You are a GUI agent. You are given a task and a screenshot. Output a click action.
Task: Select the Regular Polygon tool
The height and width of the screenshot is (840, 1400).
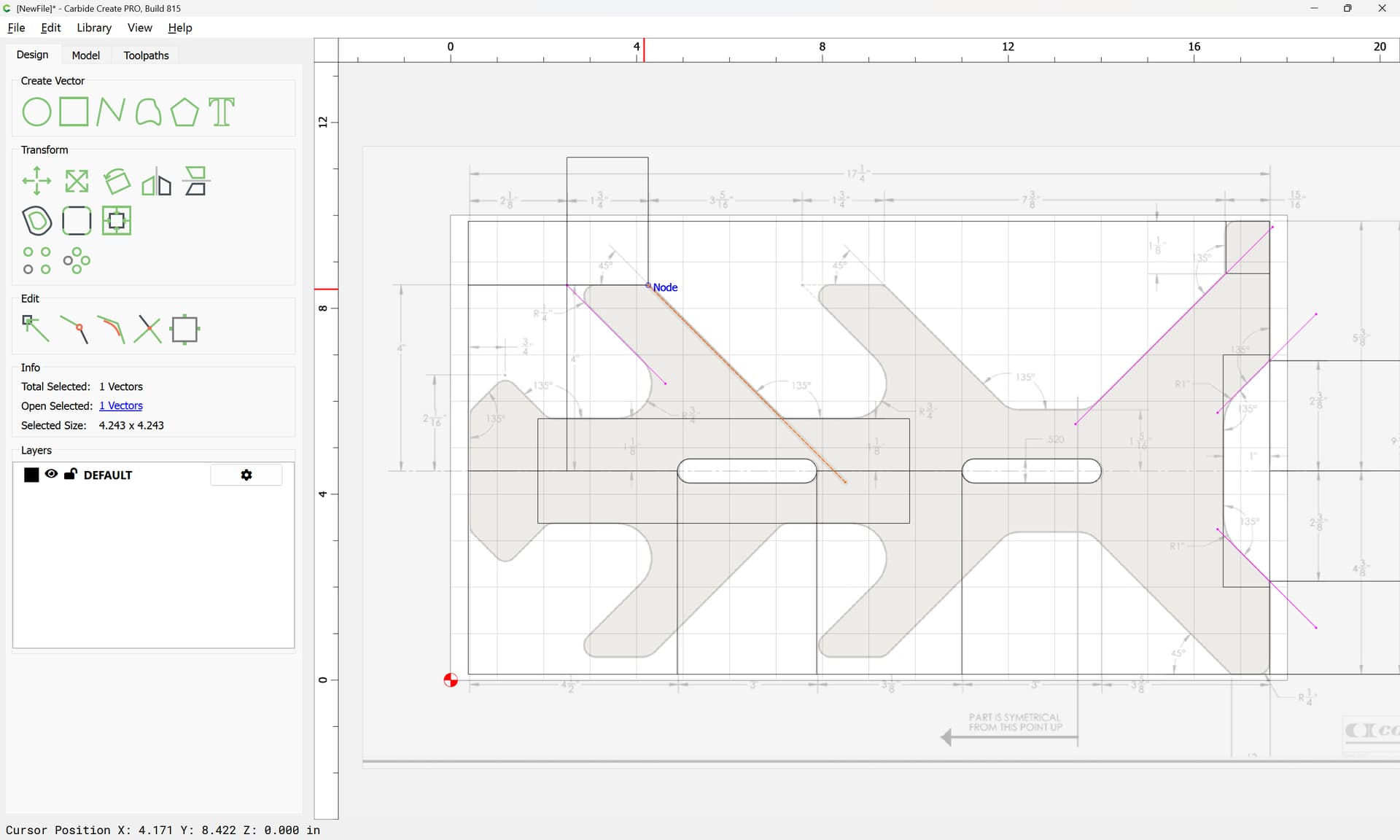(x=184, y=112)
